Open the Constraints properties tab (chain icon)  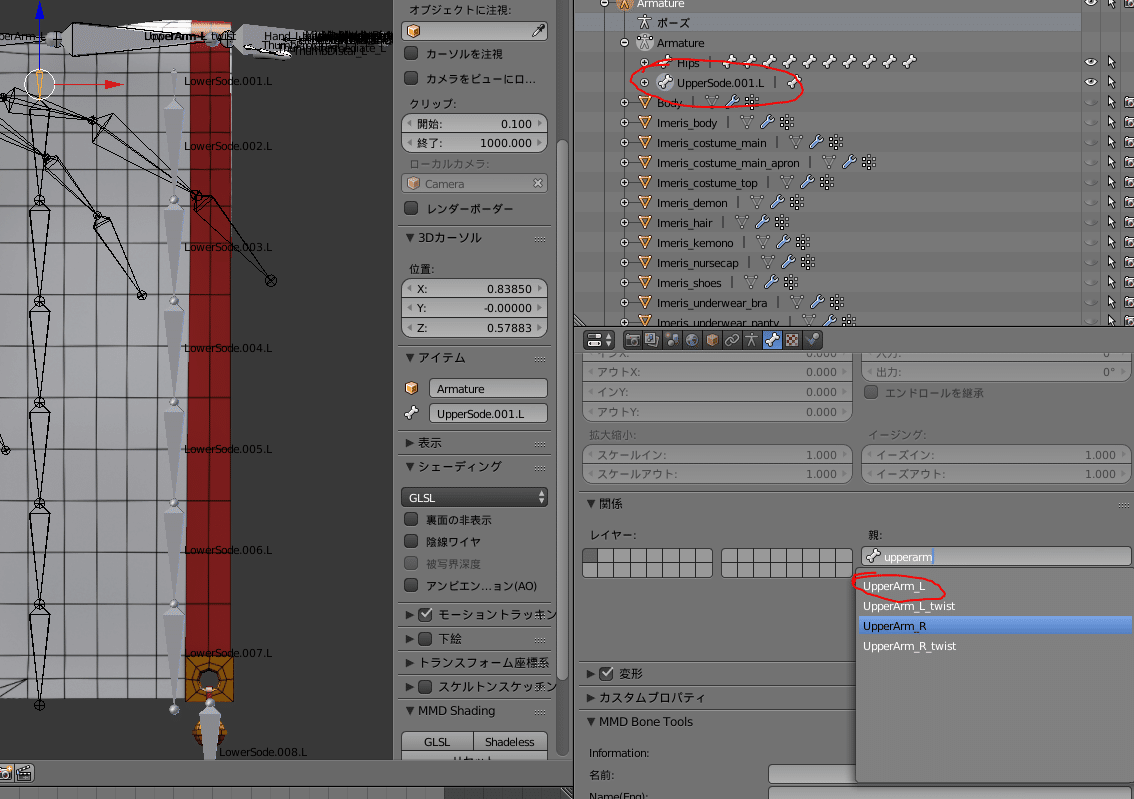pyautogui.click(x=732, y=340)
